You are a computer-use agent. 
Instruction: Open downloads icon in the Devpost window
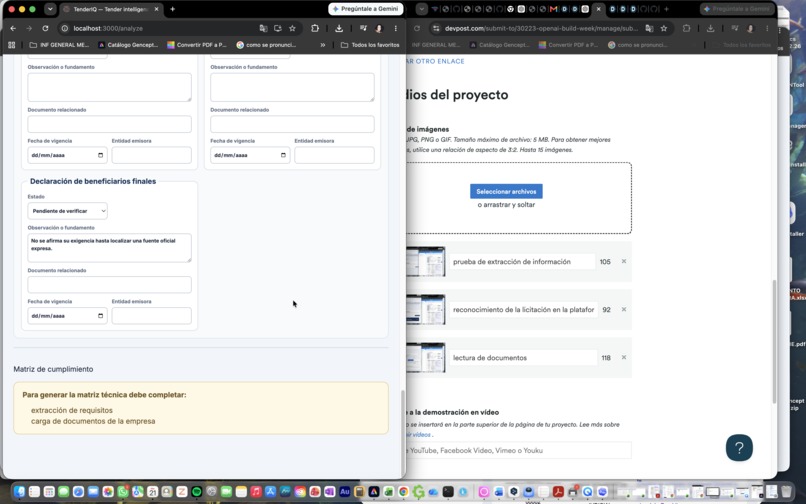(x=710, y=28)
